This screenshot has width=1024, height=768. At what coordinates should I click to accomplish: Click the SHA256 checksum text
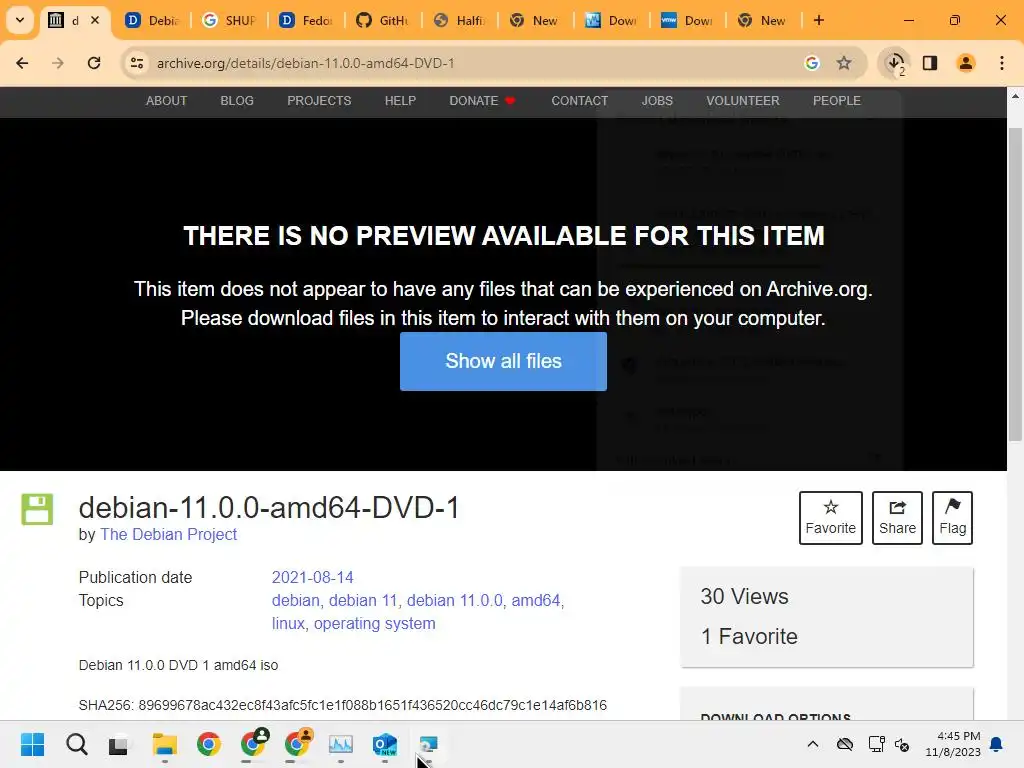click(343, 705)
